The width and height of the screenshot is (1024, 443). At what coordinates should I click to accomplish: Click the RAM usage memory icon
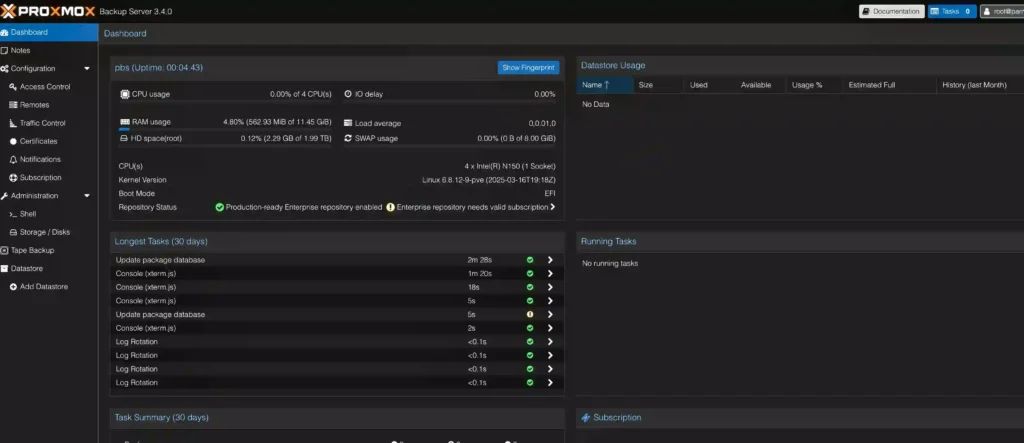point(125,122)
